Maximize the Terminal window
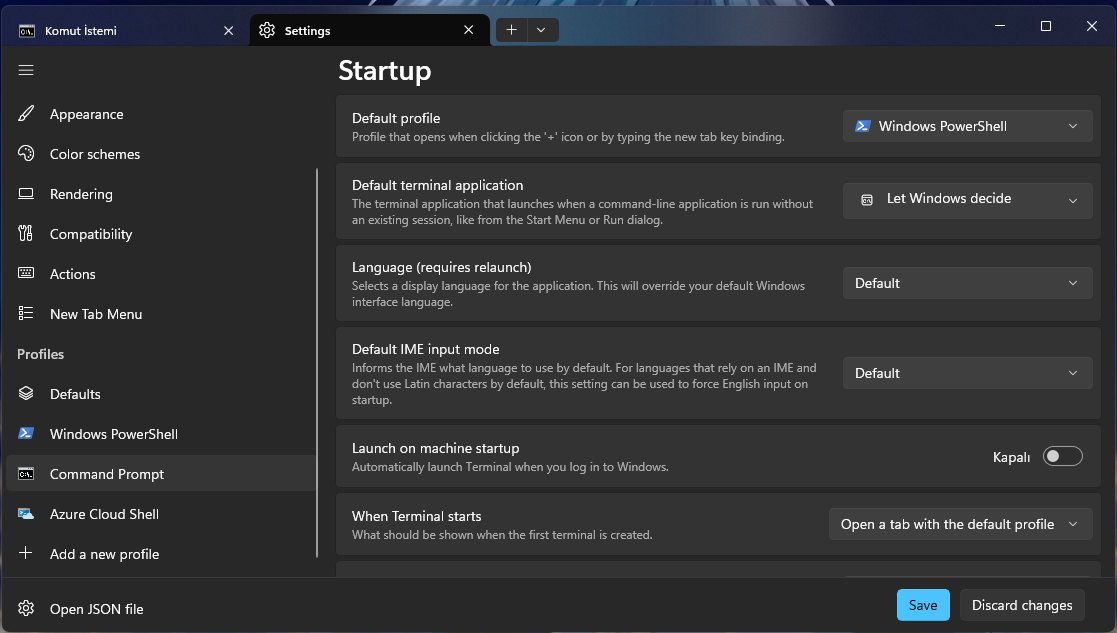The width and height of the screenshot is (1117, 633). click(x=1046, y=26)
